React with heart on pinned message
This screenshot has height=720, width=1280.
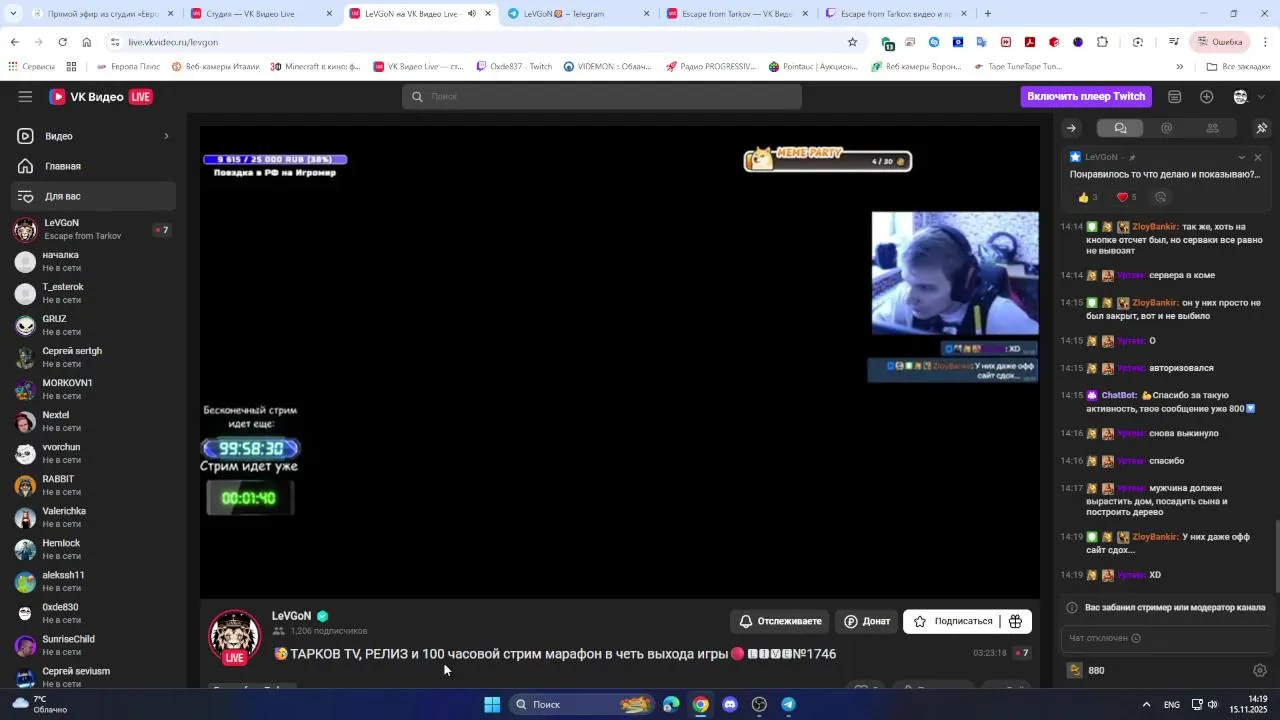point(1127,197)
